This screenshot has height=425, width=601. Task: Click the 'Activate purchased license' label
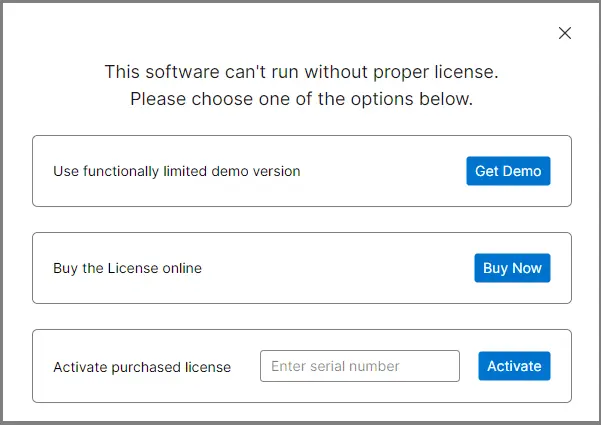(x=142, y=367)
